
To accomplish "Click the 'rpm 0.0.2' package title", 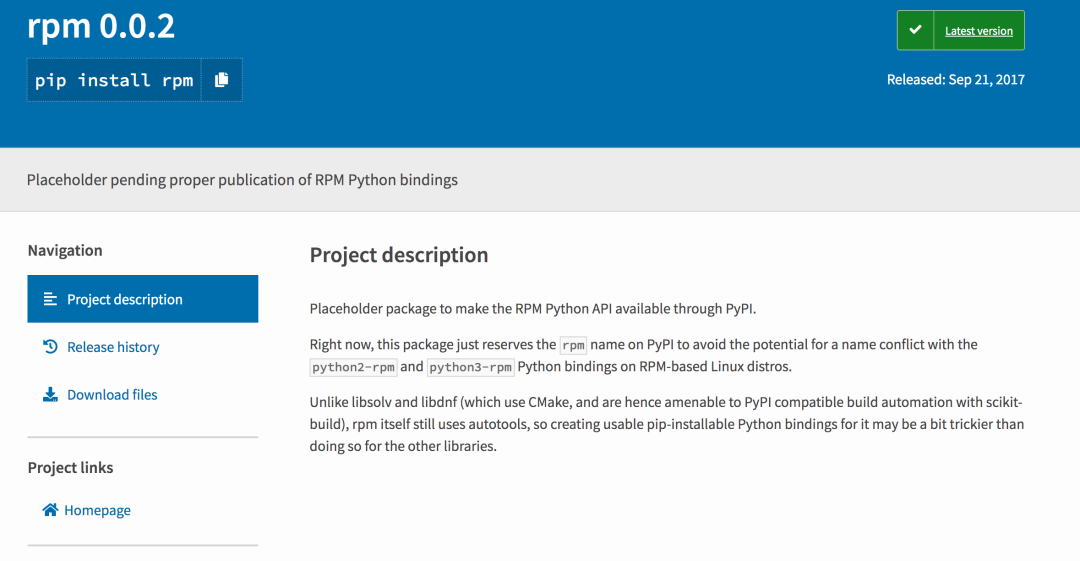I will tap(101, 26).
